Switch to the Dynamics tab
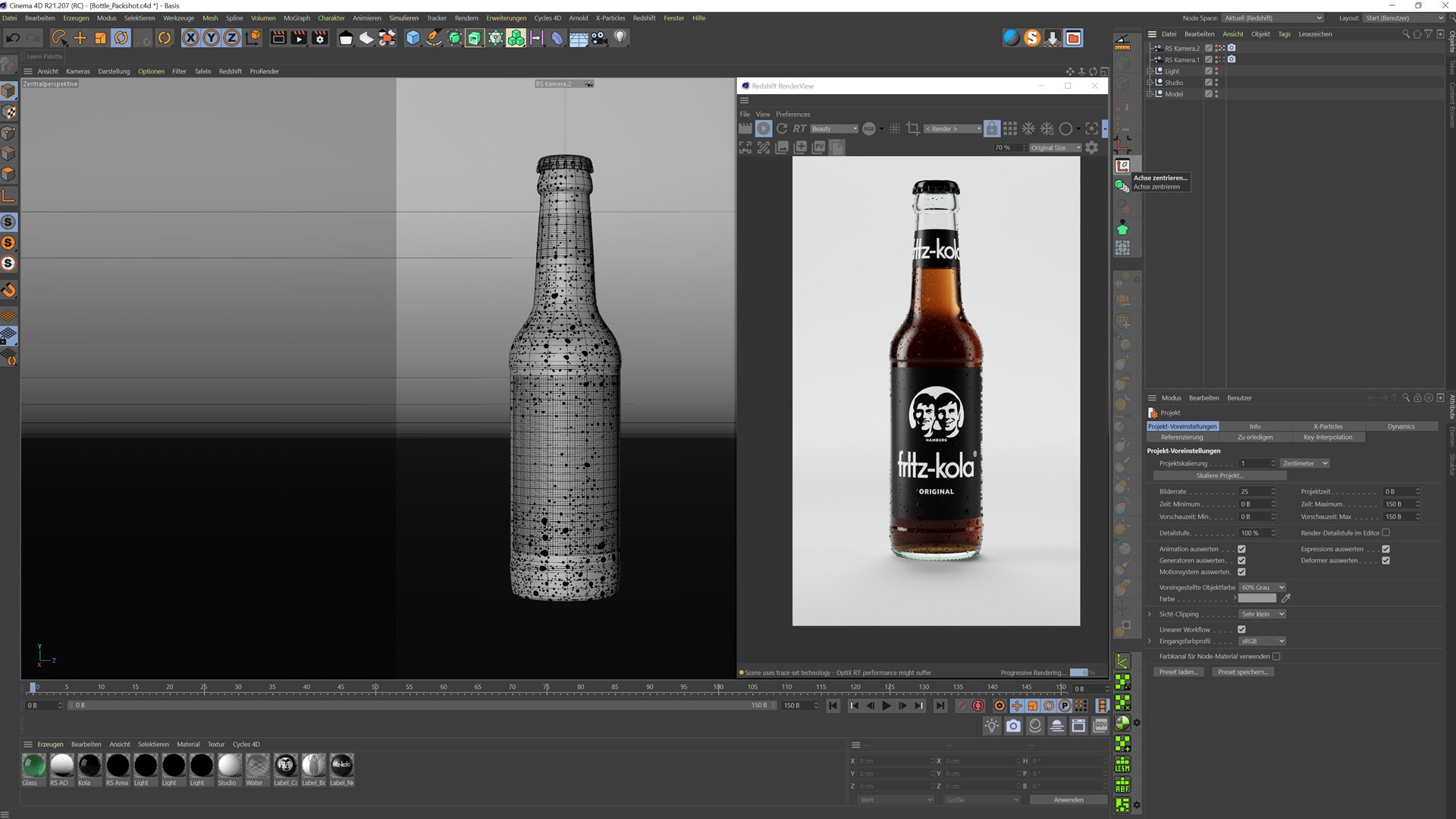The width and height of the screenshot is (1456, 819). pyautogui.click(x=1401, y=426)
